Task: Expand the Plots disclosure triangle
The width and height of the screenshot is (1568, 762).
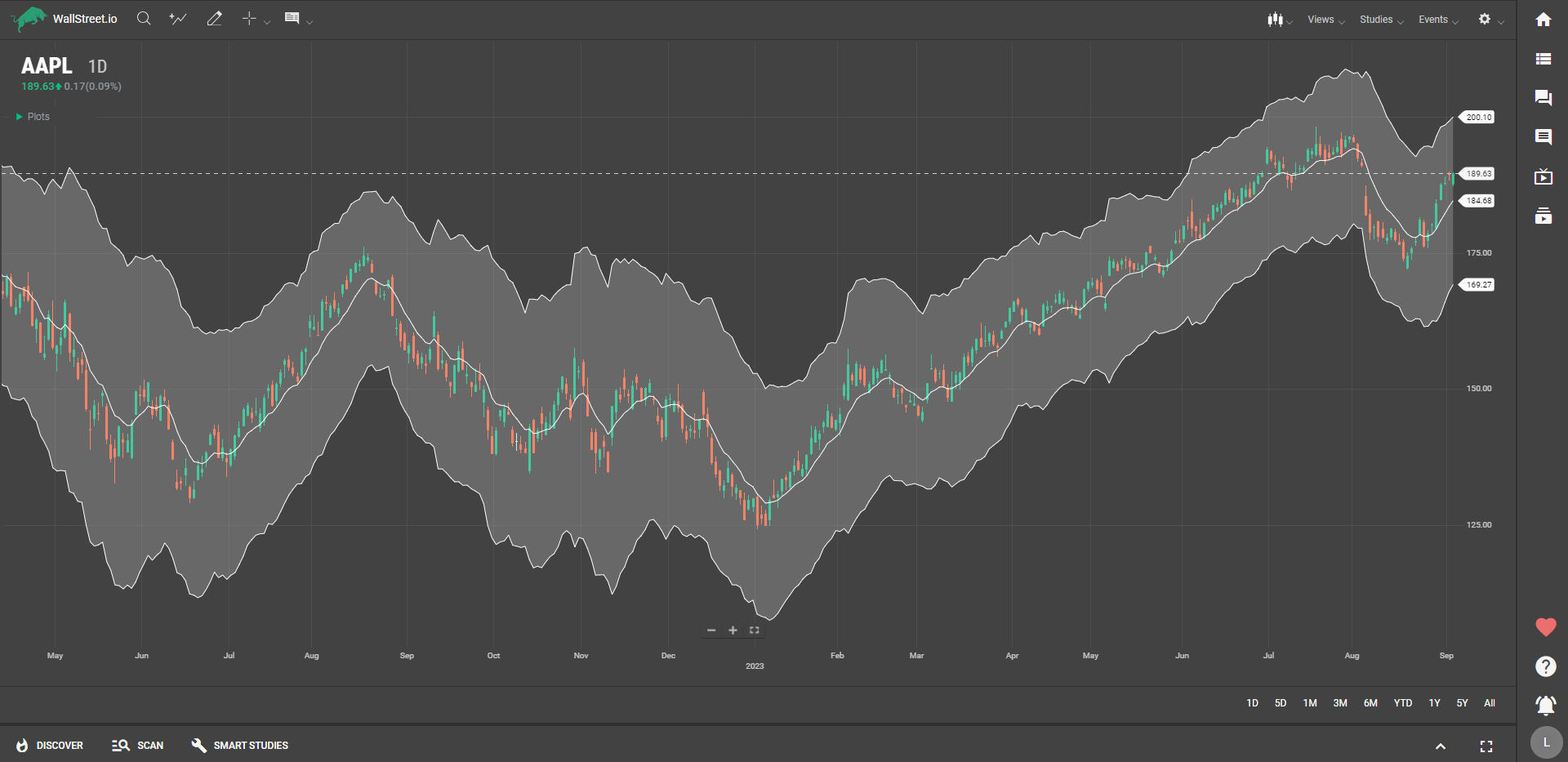Action: click(x=20, y=117)
